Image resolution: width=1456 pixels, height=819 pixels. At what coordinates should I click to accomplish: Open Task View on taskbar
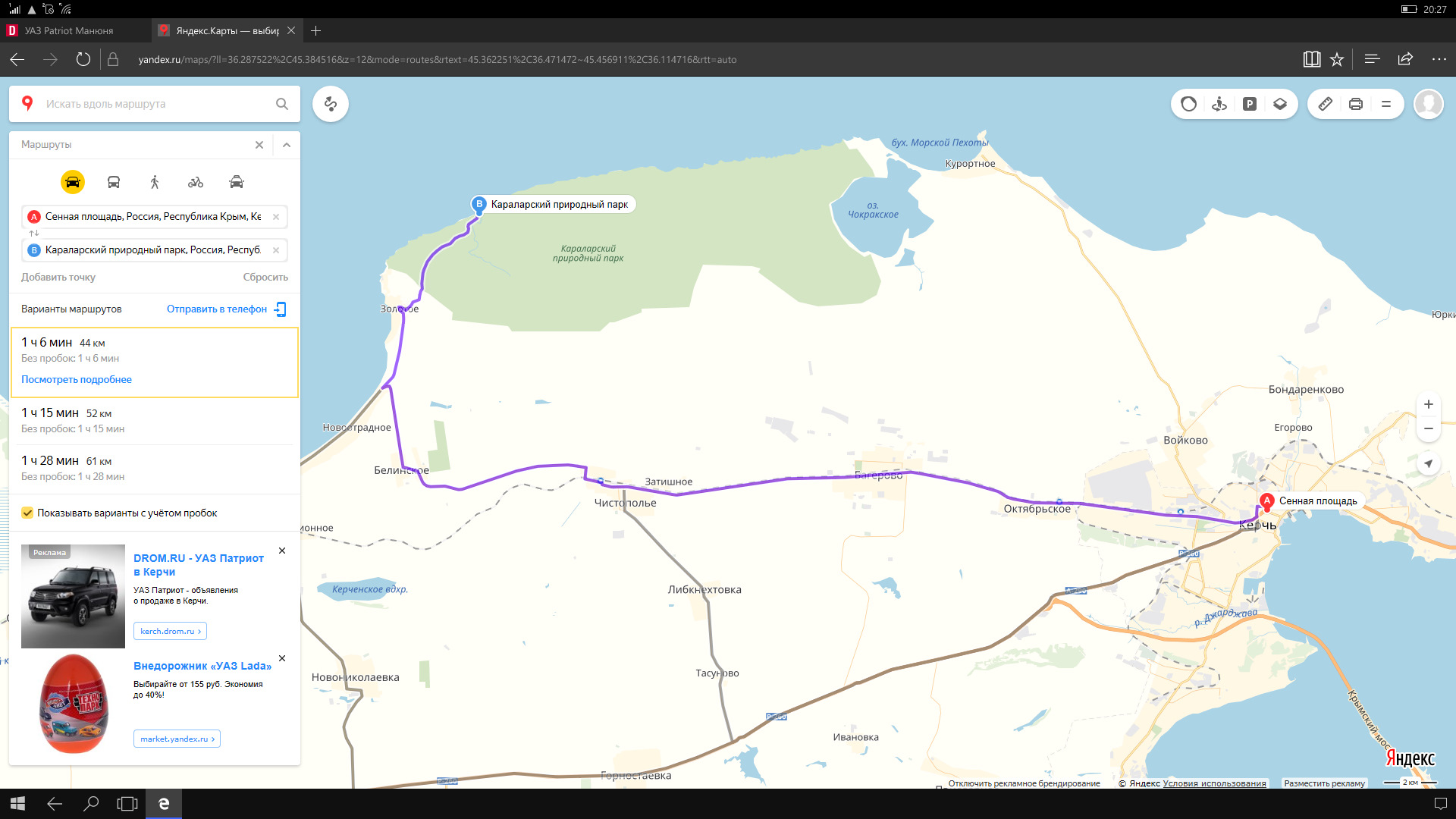127,804
